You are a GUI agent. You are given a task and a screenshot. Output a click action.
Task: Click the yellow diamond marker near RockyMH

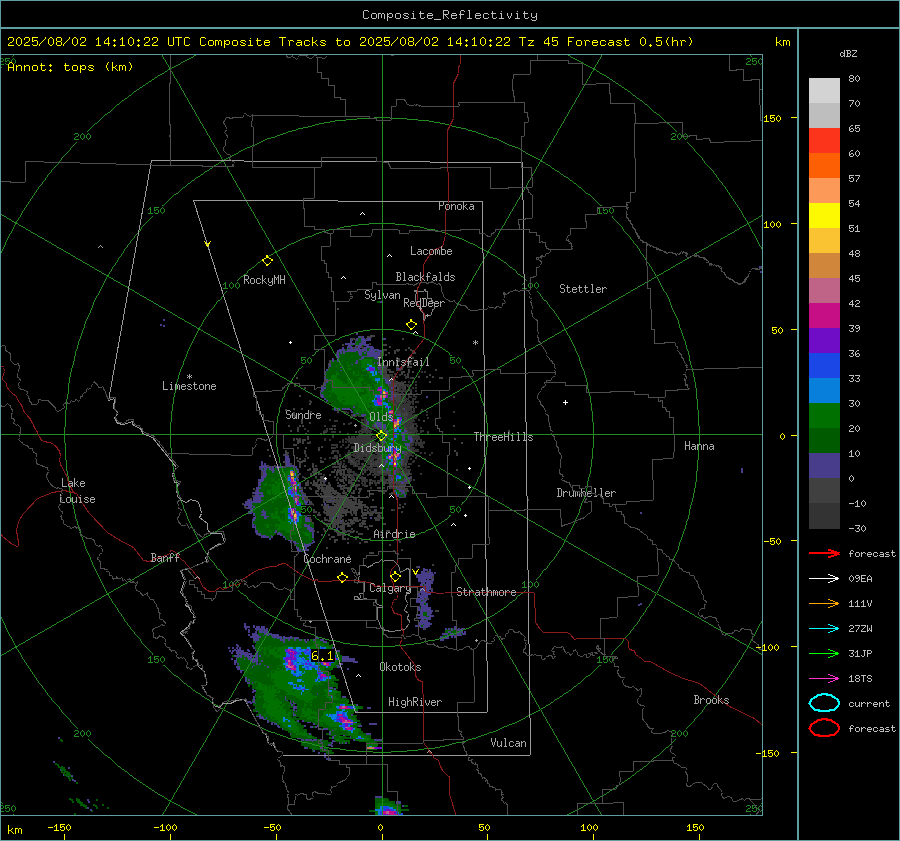click(x=267, y=261)
